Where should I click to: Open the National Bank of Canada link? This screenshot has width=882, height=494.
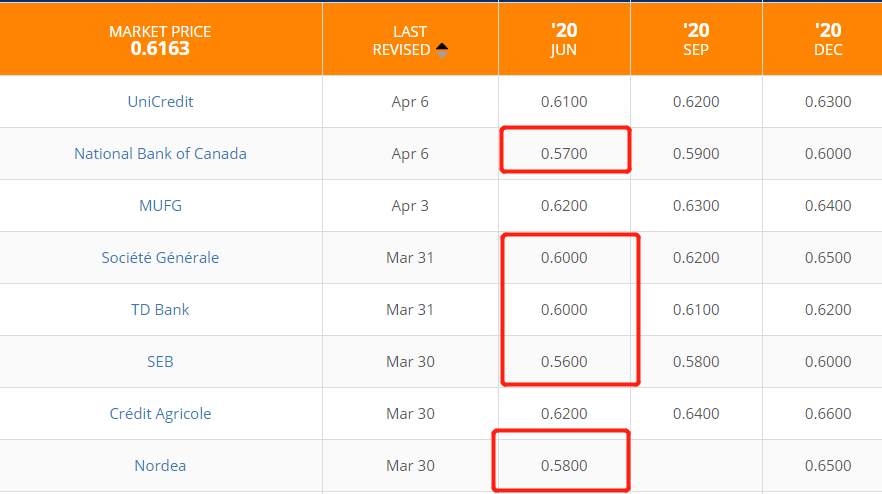[160, 154]
